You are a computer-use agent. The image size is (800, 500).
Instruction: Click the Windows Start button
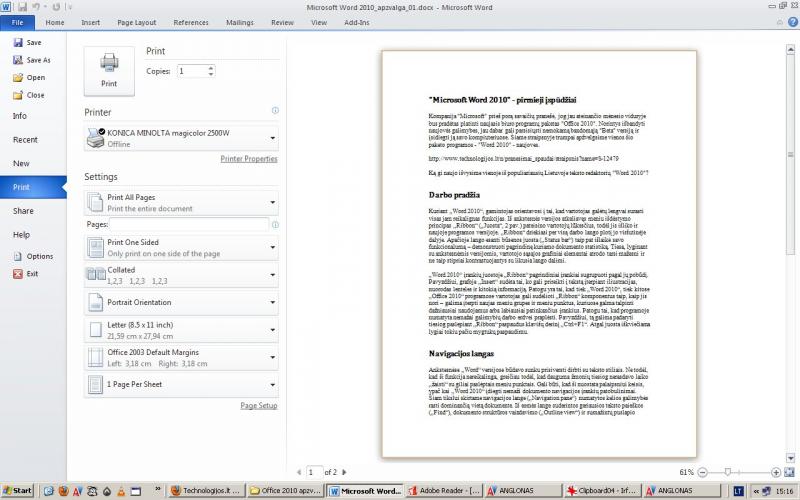point(17,491)
